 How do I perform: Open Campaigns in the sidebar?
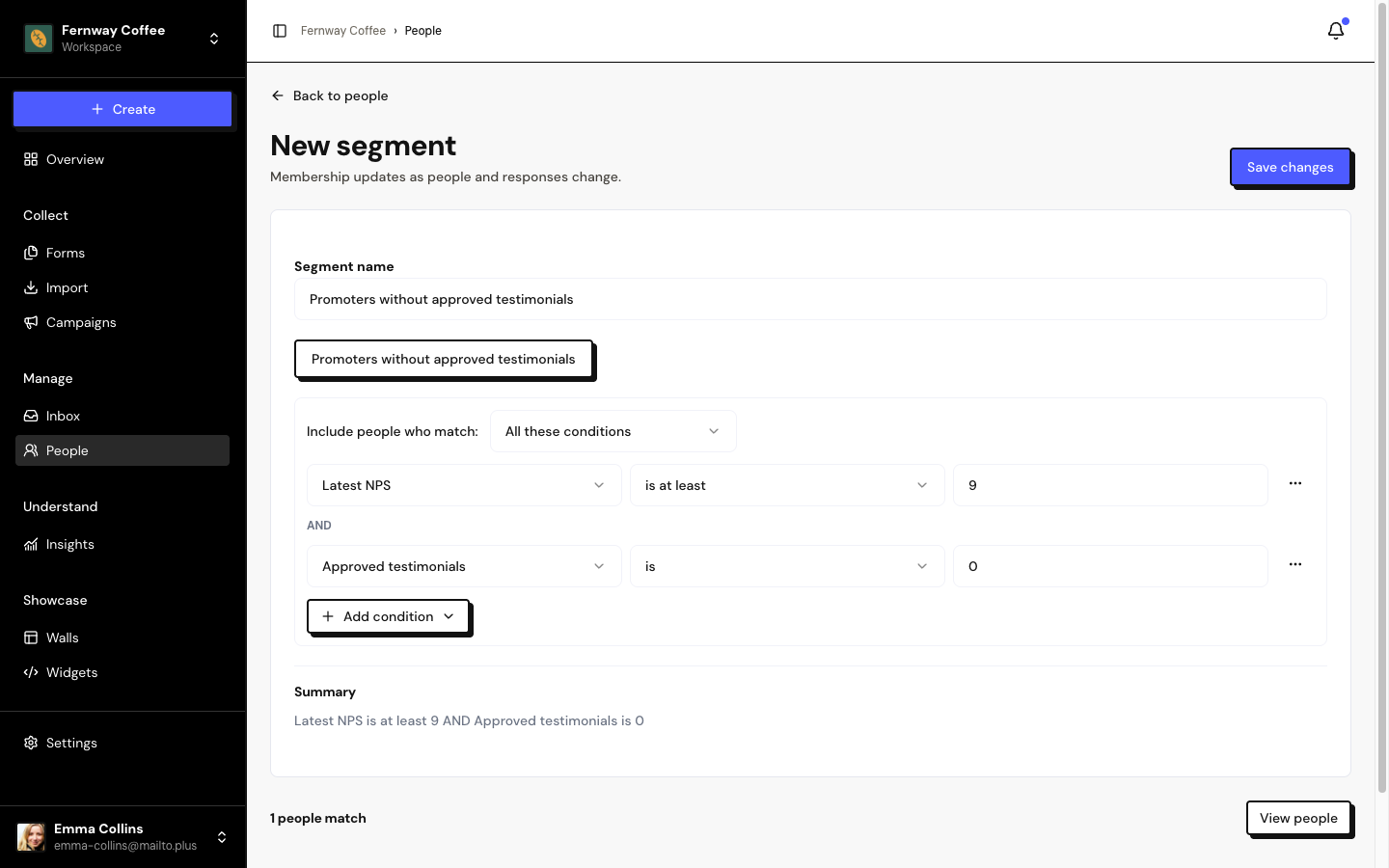123,322
